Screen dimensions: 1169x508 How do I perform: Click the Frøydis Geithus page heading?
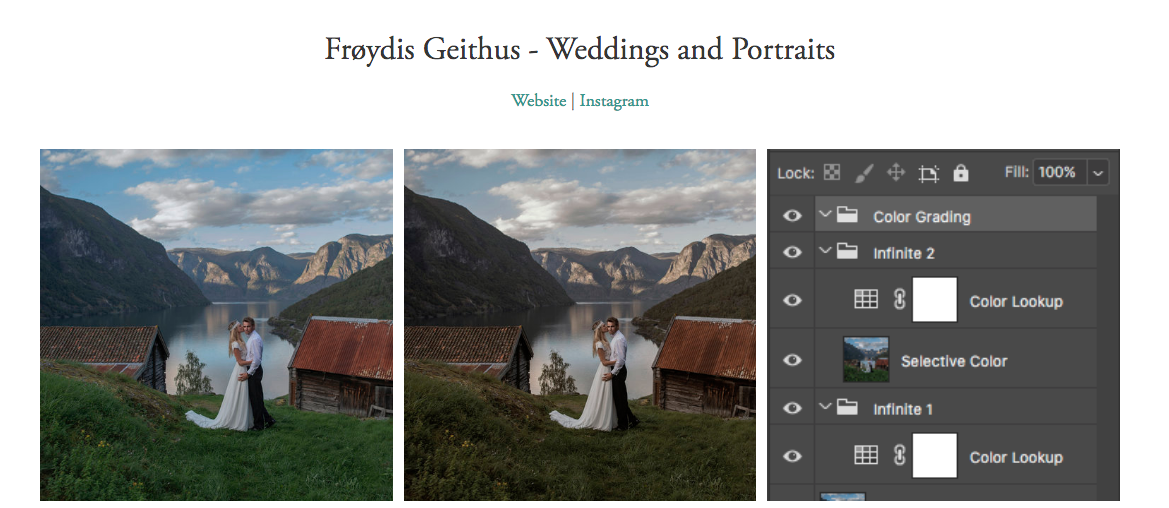point(579,50)
